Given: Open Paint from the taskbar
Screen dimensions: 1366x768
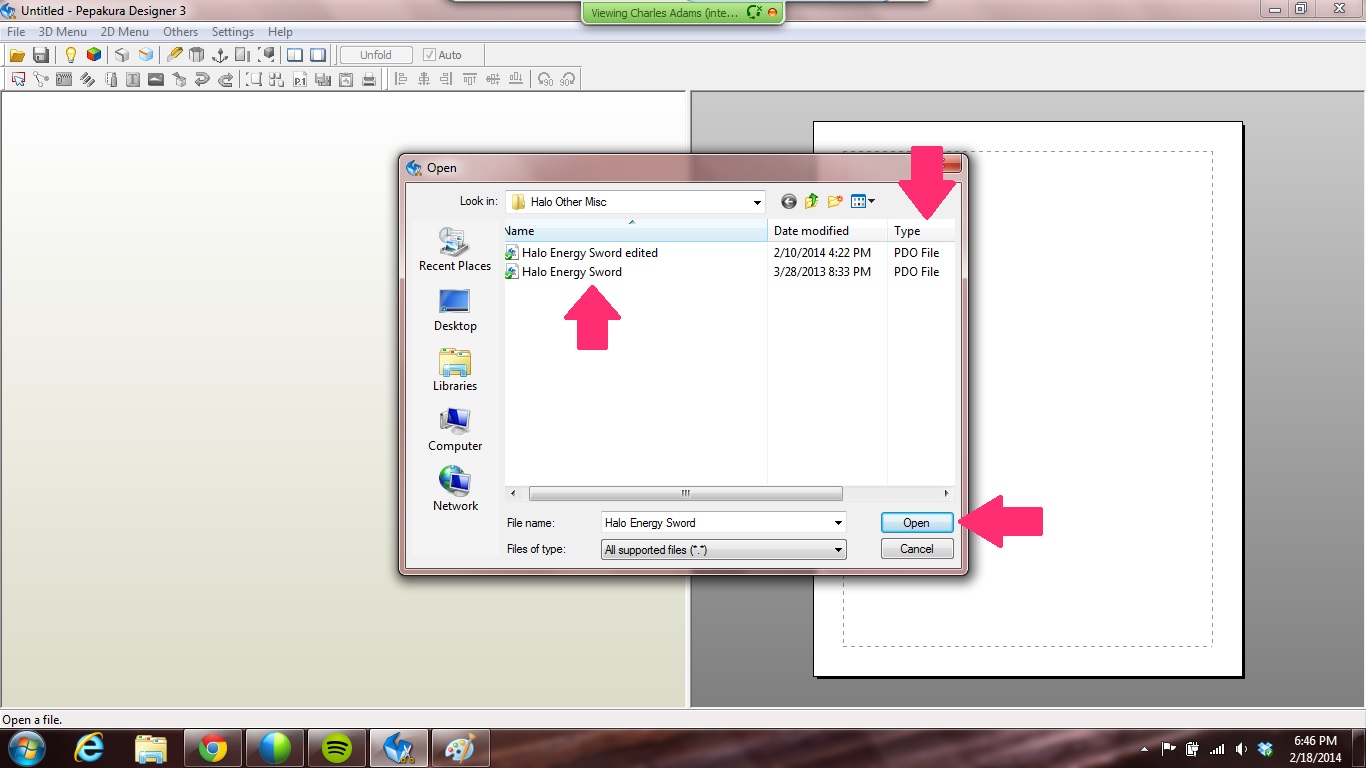Looking at the screenshot, I should pyautogui.click(x=461, y=748).
